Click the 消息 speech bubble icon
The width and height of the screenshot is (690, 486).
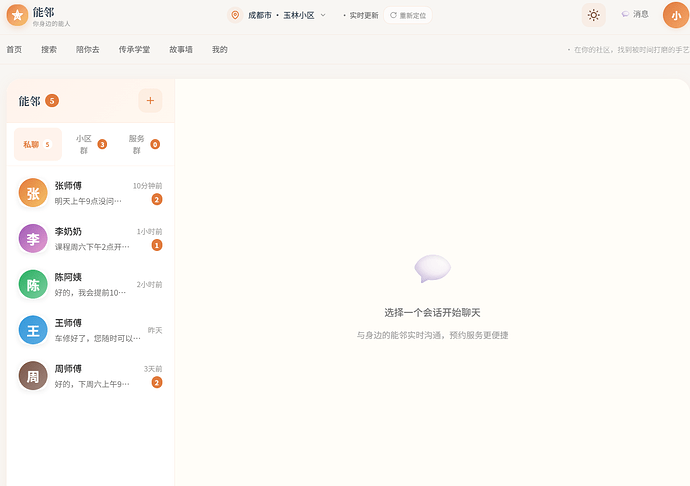click(x=625, y=15)
